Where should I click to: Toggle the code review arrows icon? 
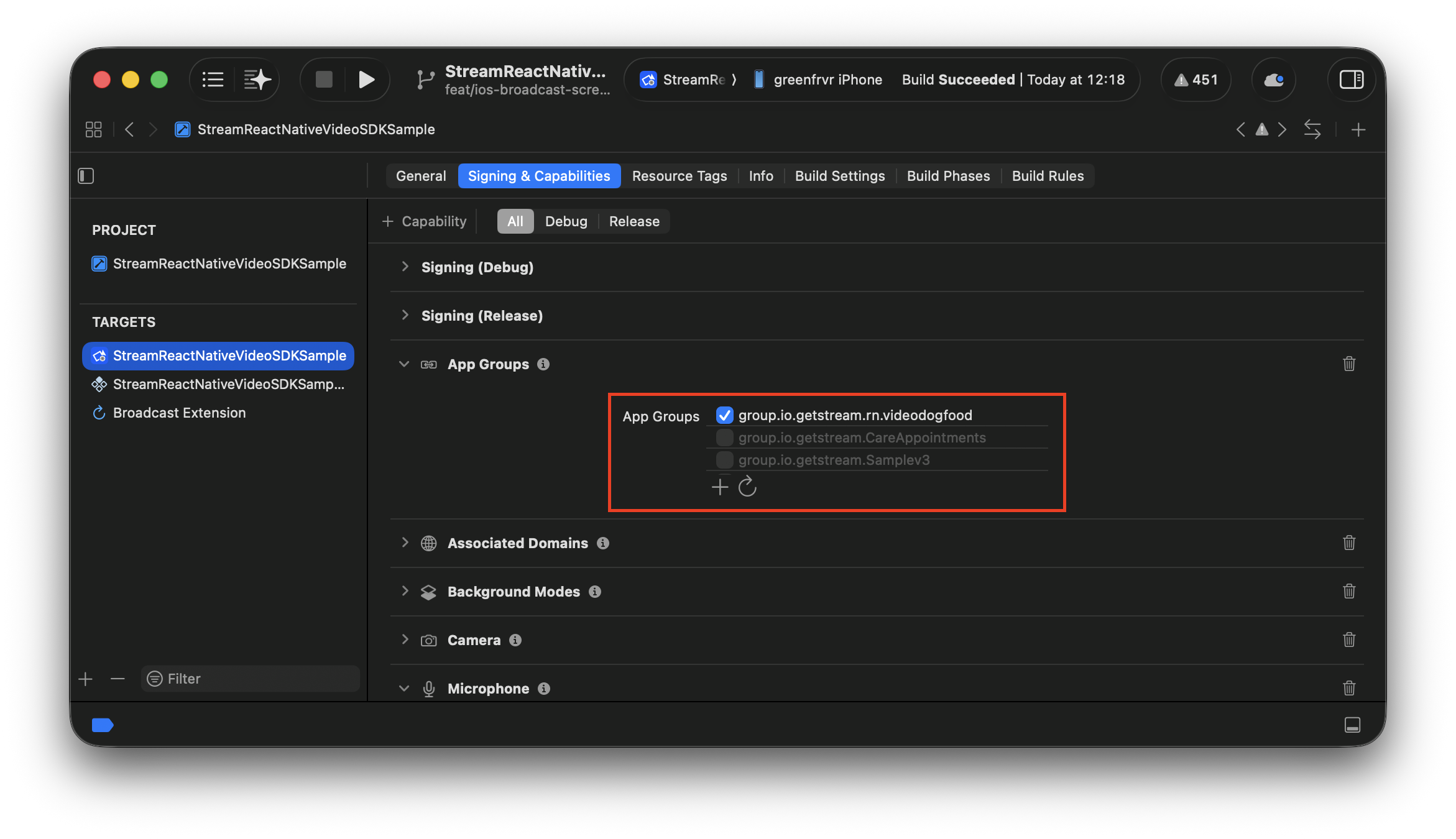click(1312, 129)
